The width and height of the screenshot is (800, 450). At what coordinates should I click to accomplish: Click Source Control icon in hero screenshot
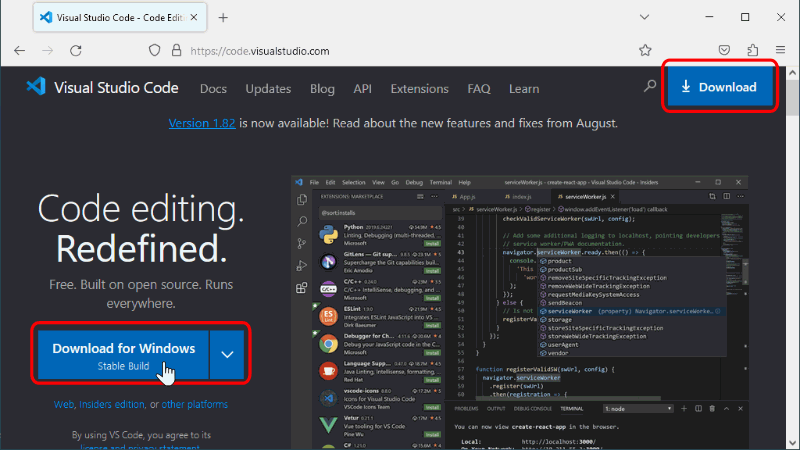tap(302, 243)
